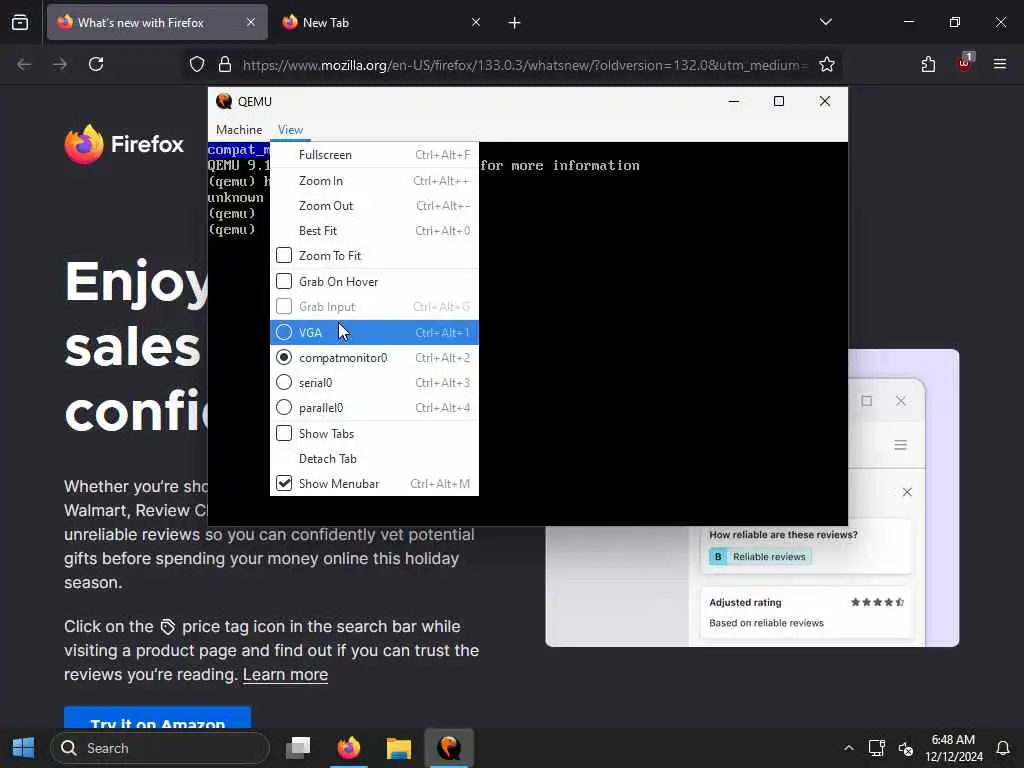Open the notifications bell icon
Viewport: 1024px width, 768px height.
[x=1003, y=748]
